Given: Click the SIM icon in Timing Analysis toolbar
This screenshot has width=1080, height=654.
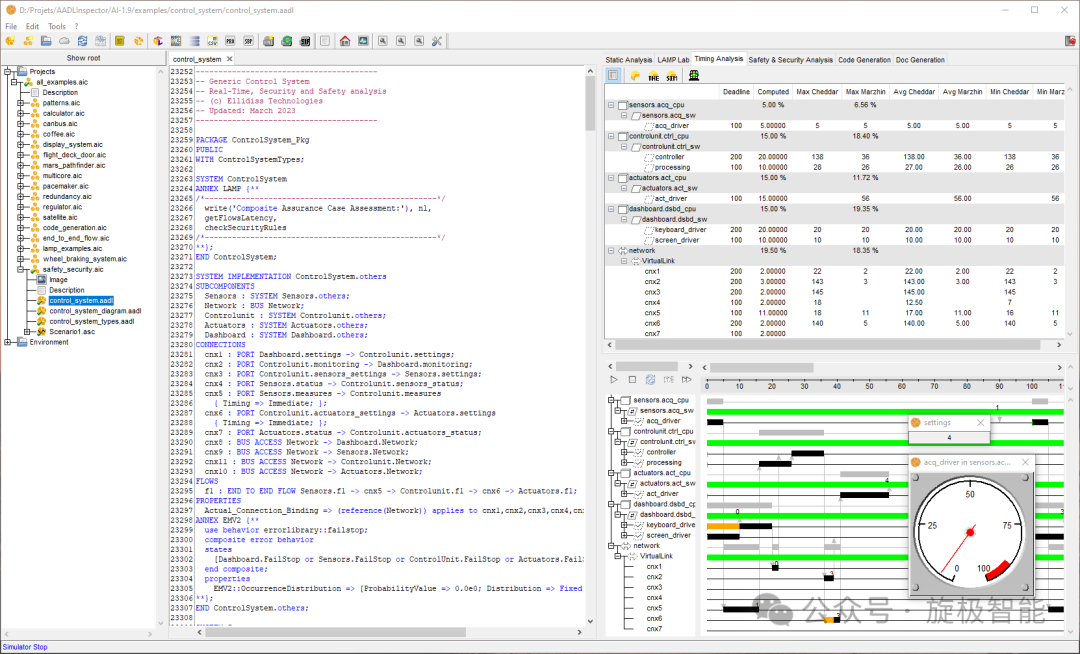Looking at the screenshot, I should click(x=671, y=76).
